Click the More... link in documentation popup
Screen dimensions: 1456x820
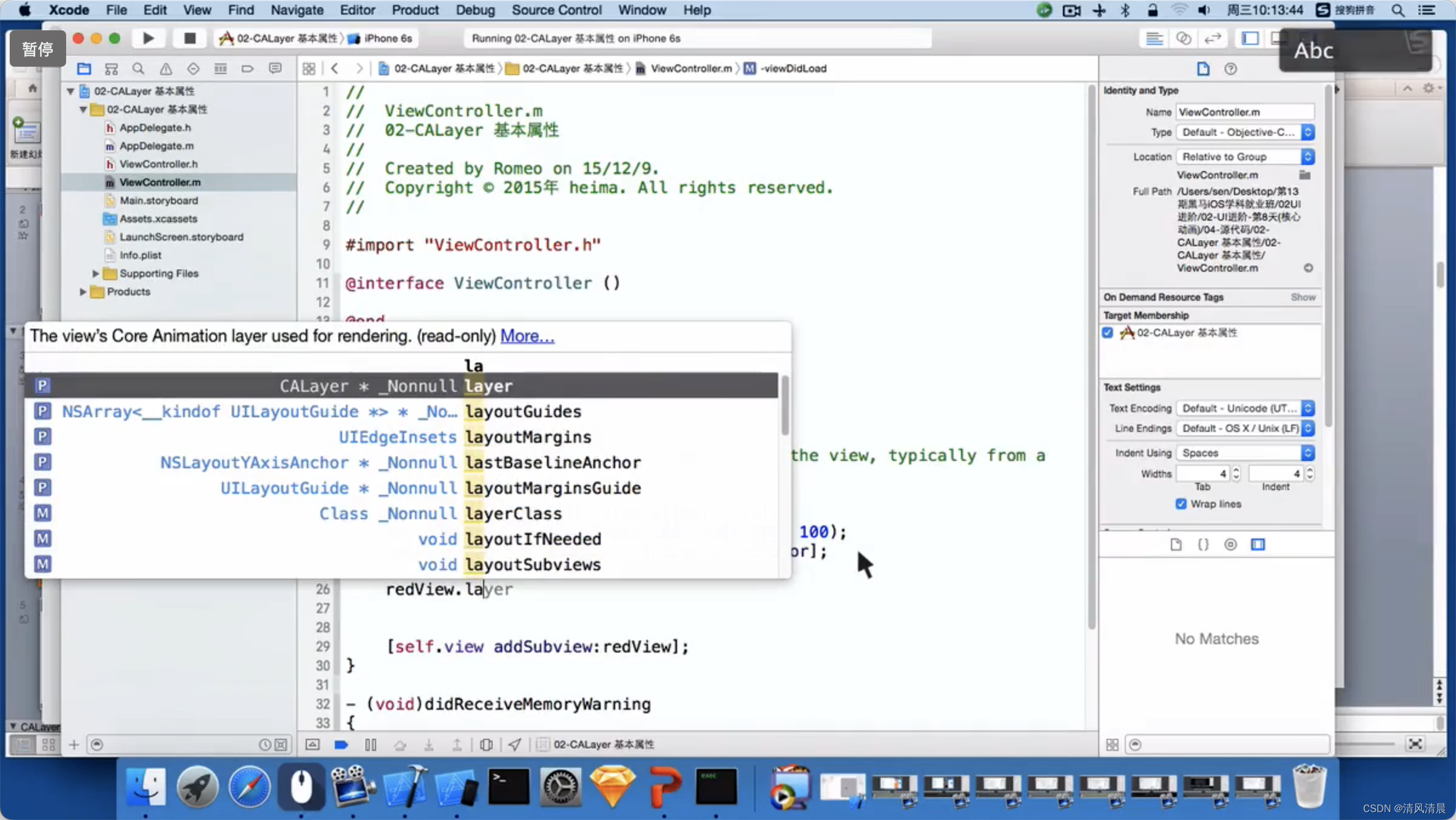(x=527, y=336)
